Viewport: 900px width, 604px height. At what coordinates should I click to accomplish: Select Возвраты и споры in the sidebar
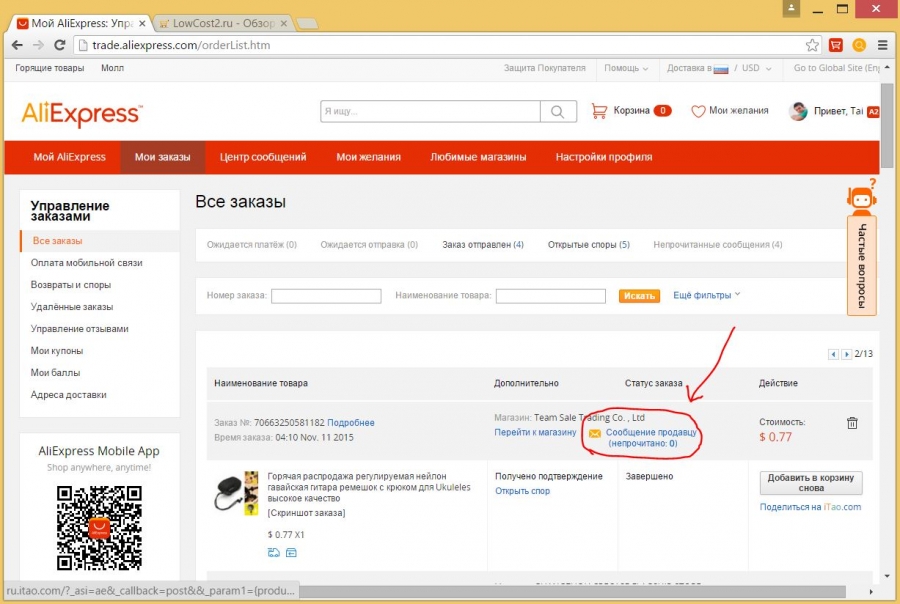click(x=71, y=285)
